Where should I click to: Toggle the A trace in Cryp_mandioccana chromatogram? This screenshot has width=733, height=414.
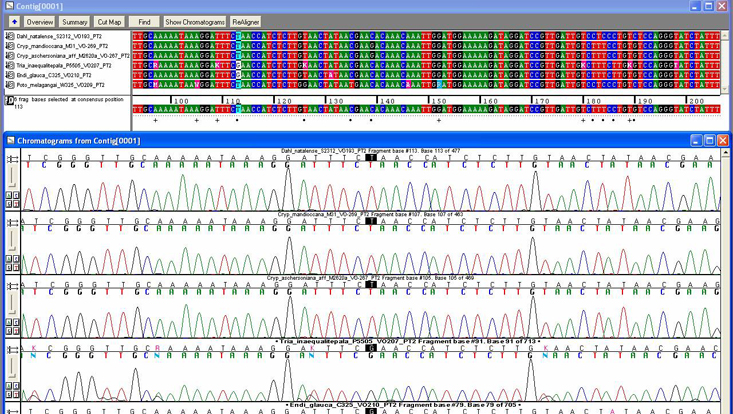click(x=9, y=259)
